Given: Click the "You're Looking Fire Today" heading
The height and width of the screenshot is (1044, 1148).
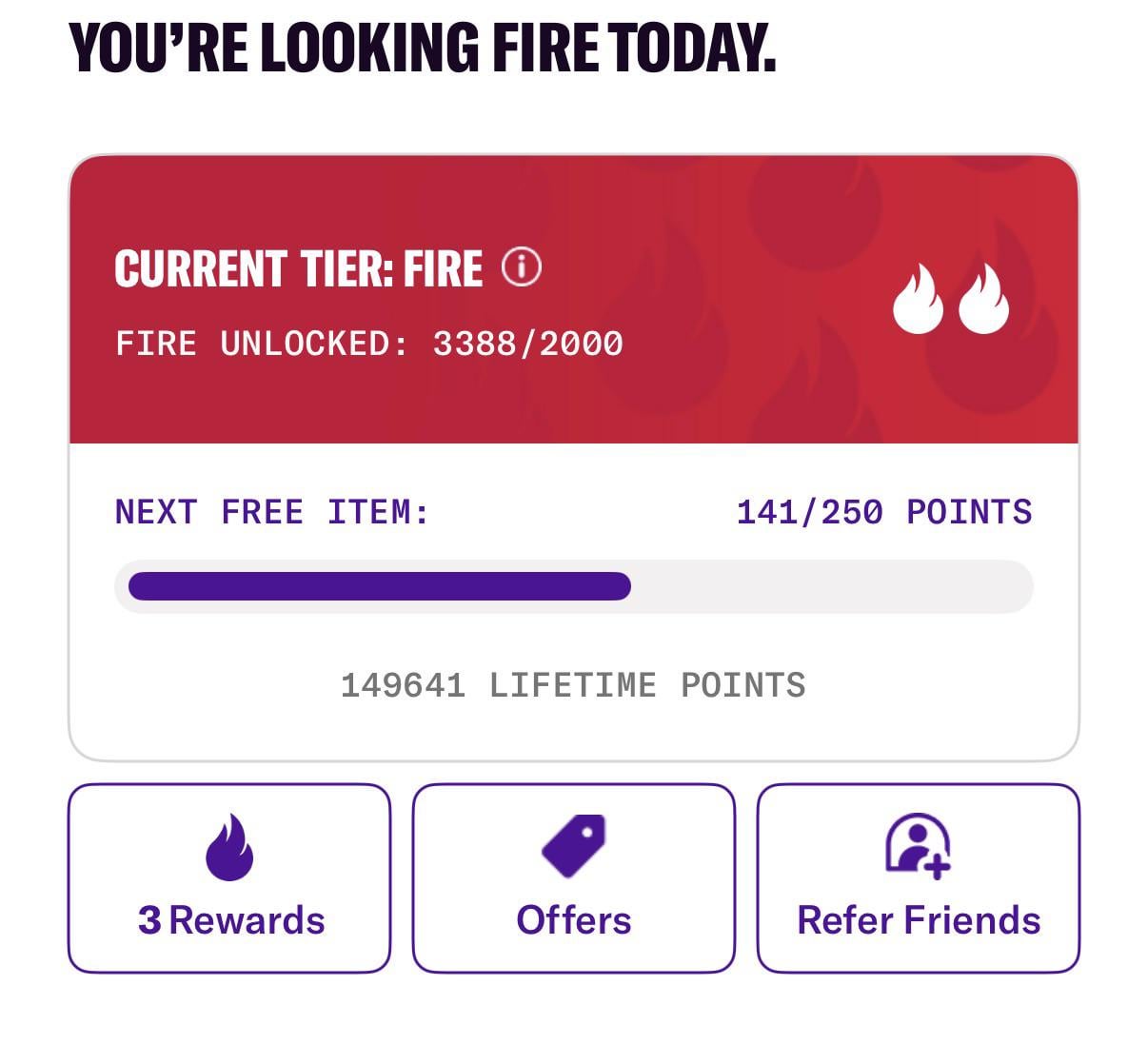Looking at the screenshot, I should [x=423, y=48].
